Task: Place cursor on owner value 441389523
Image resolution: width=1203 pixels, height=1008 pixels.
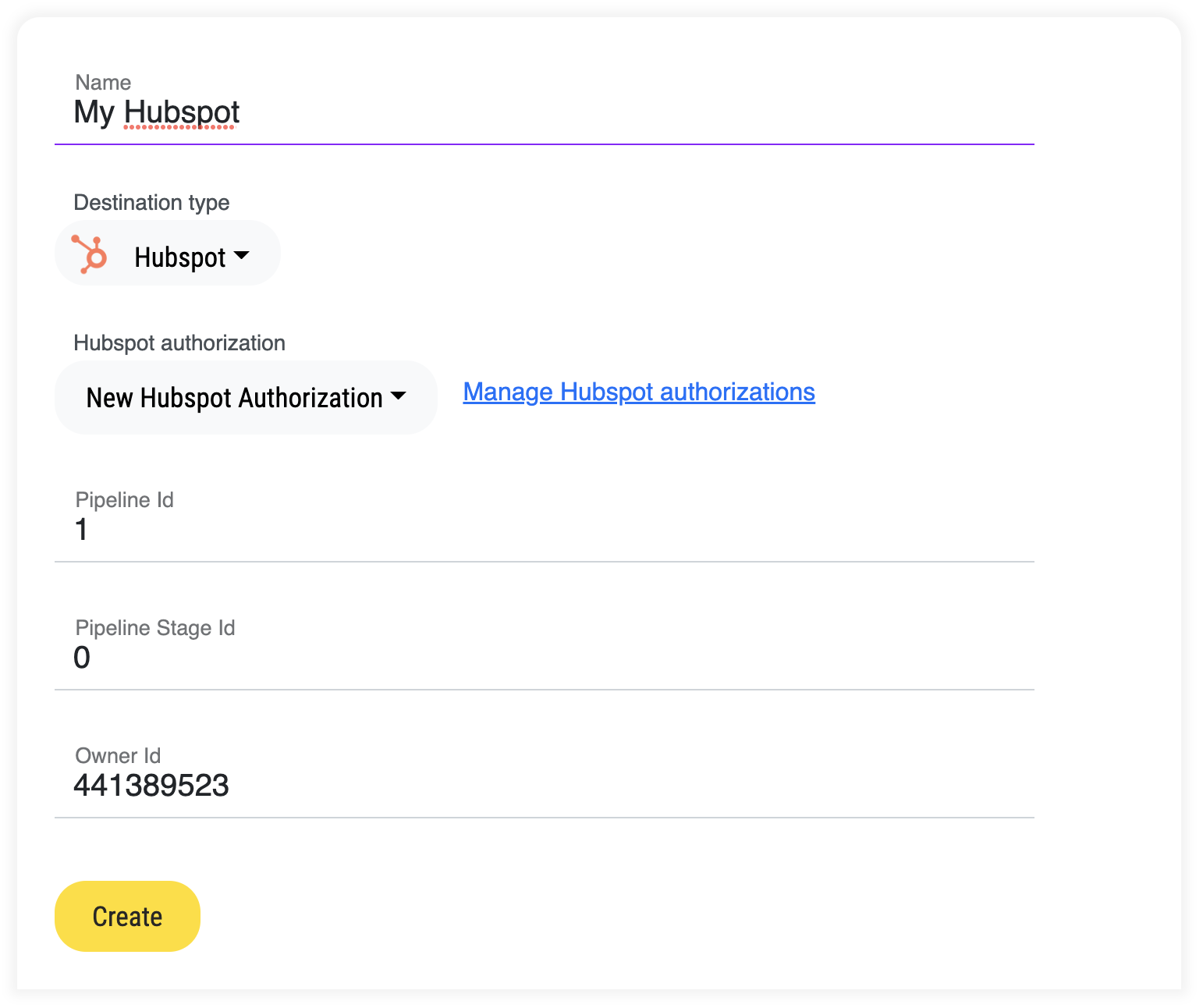Action: 151,786
